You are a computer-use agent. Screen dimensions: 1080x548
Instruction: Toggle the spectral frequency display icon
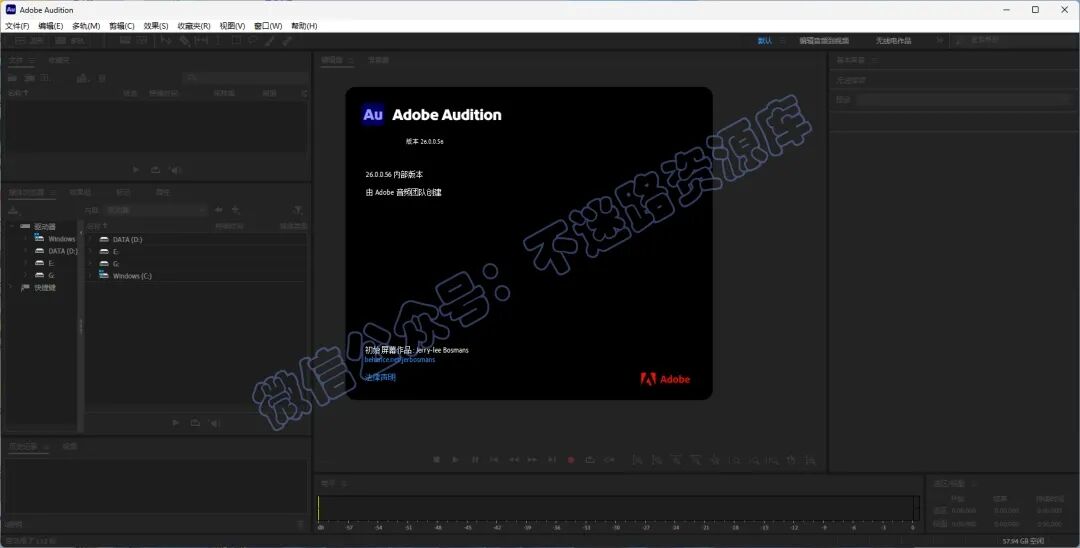(125, 41)
